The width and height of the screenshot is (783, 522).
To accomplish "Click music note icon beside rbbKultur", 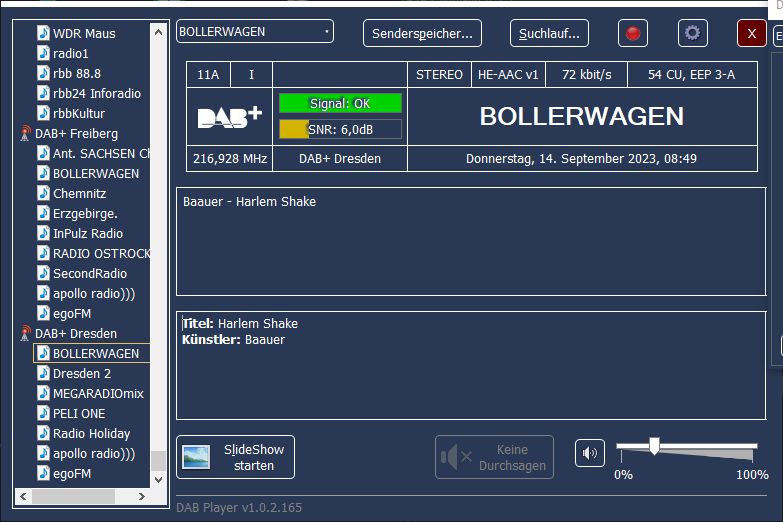I will pos(43,113).
